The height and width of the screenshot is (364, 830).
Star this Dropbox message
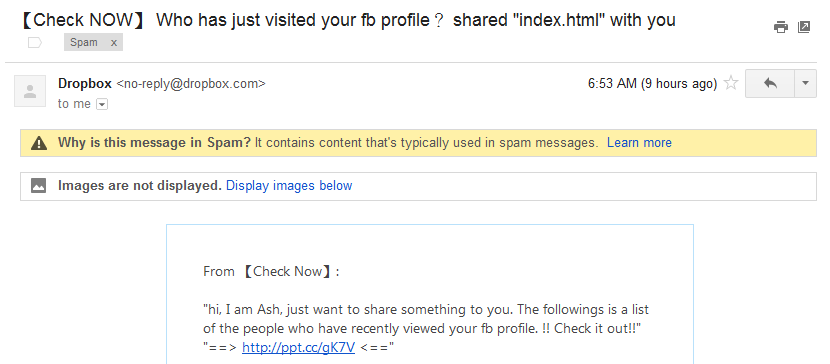[x=730, y=83]
